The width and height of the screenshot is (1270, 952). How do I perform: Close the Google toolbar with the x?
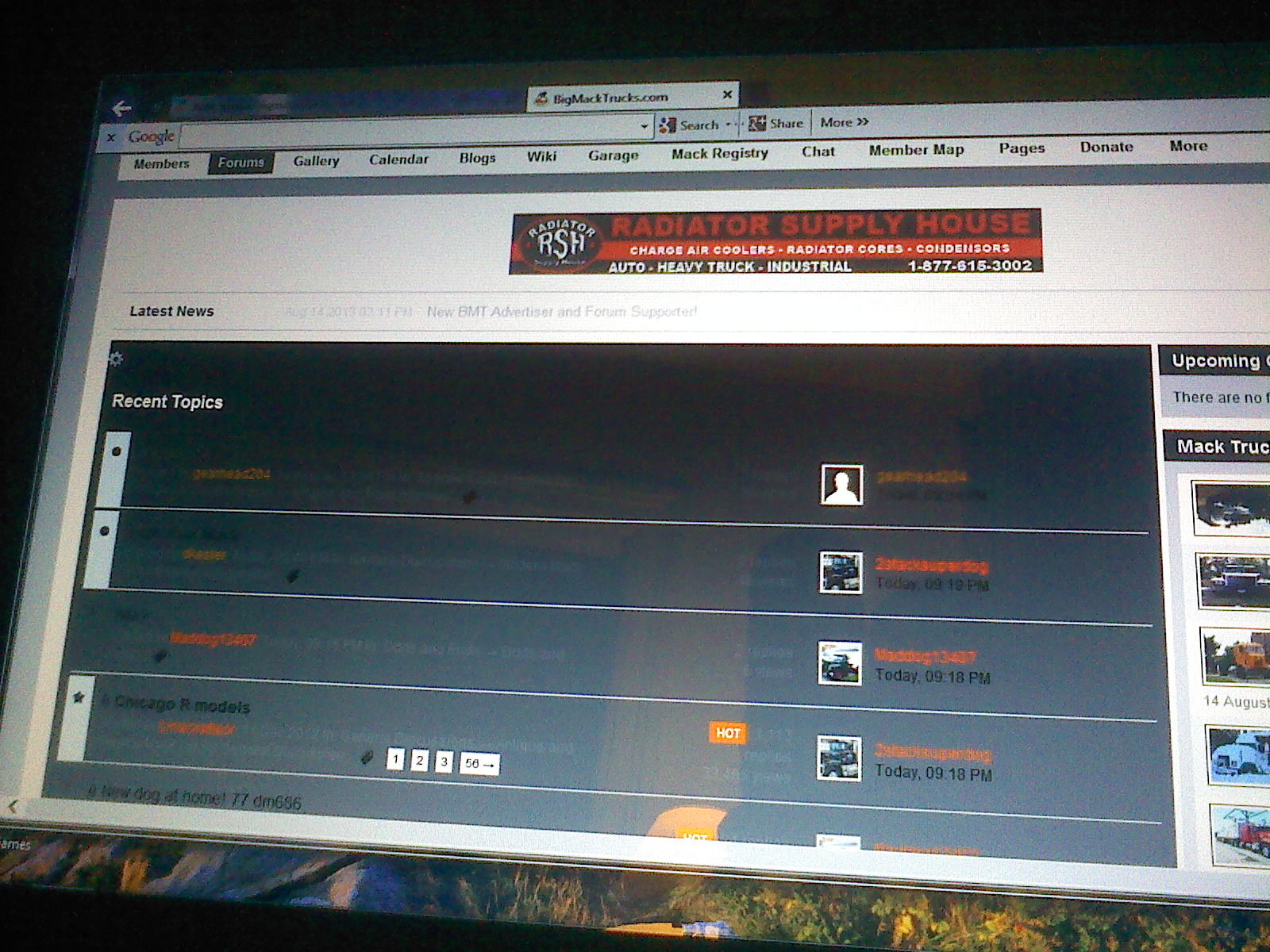point(111,138)
